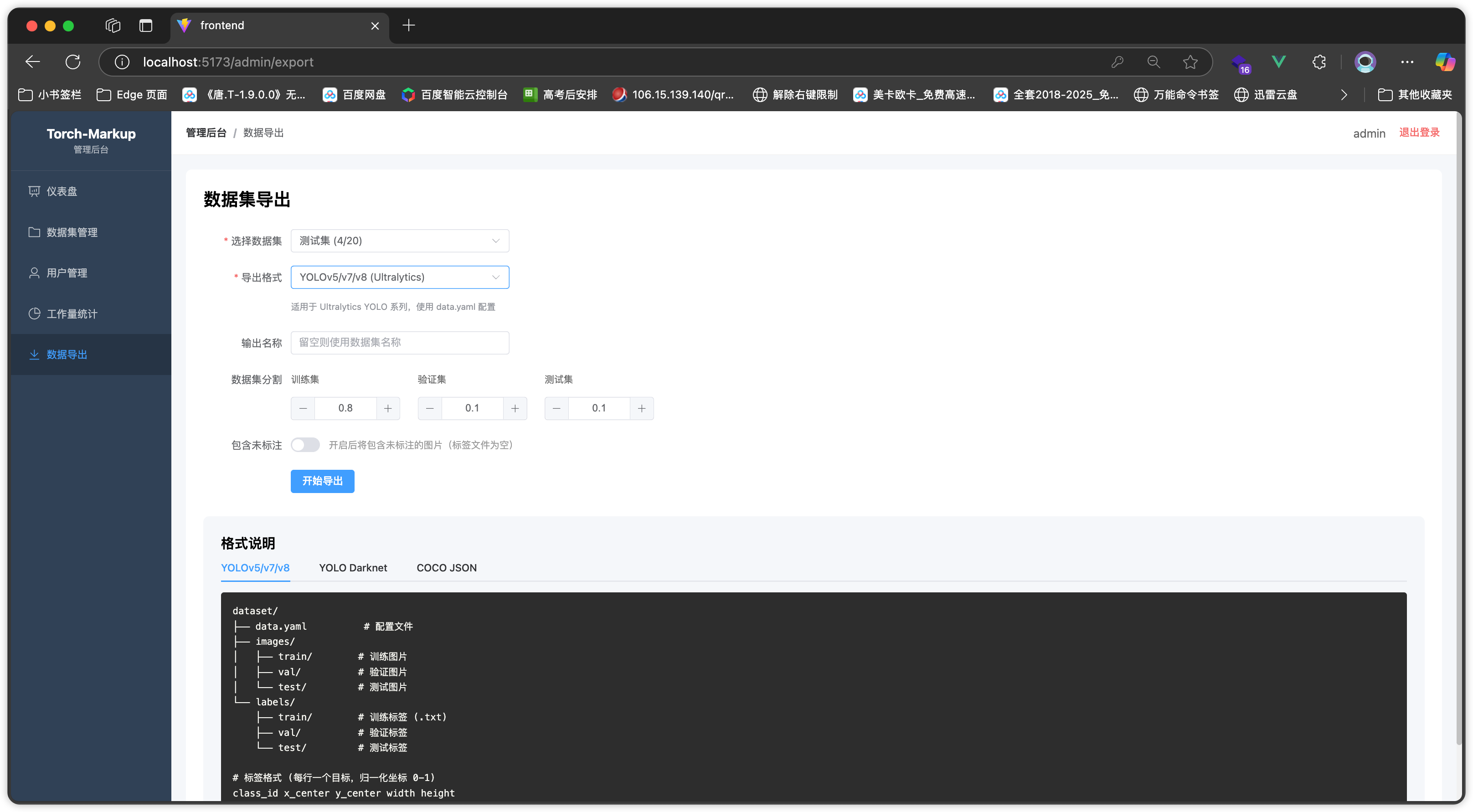Click the dashboard (仪表盘) sidebar icon
The width and height of the screenshot is (1473, 812).
(x=34, y=191)
